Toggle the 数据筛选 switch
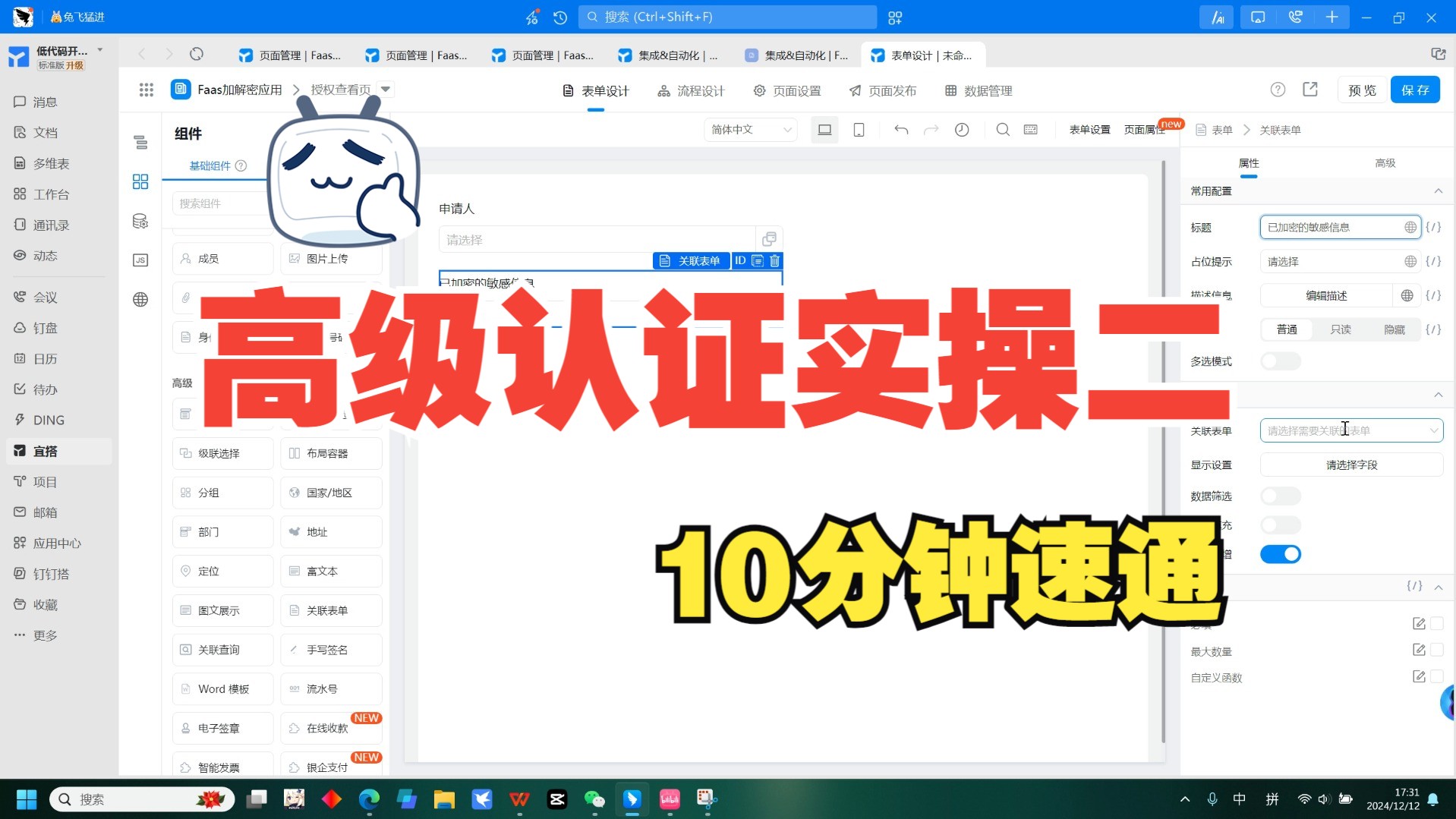The height and width of the screenshot is (819, 1456). pyautogui.click(x=1281, y=496)
